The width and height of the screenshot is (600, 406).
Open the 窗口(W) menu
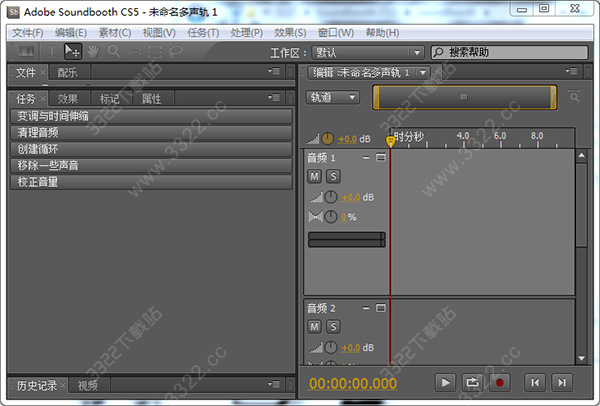click(x=336, y=33)
